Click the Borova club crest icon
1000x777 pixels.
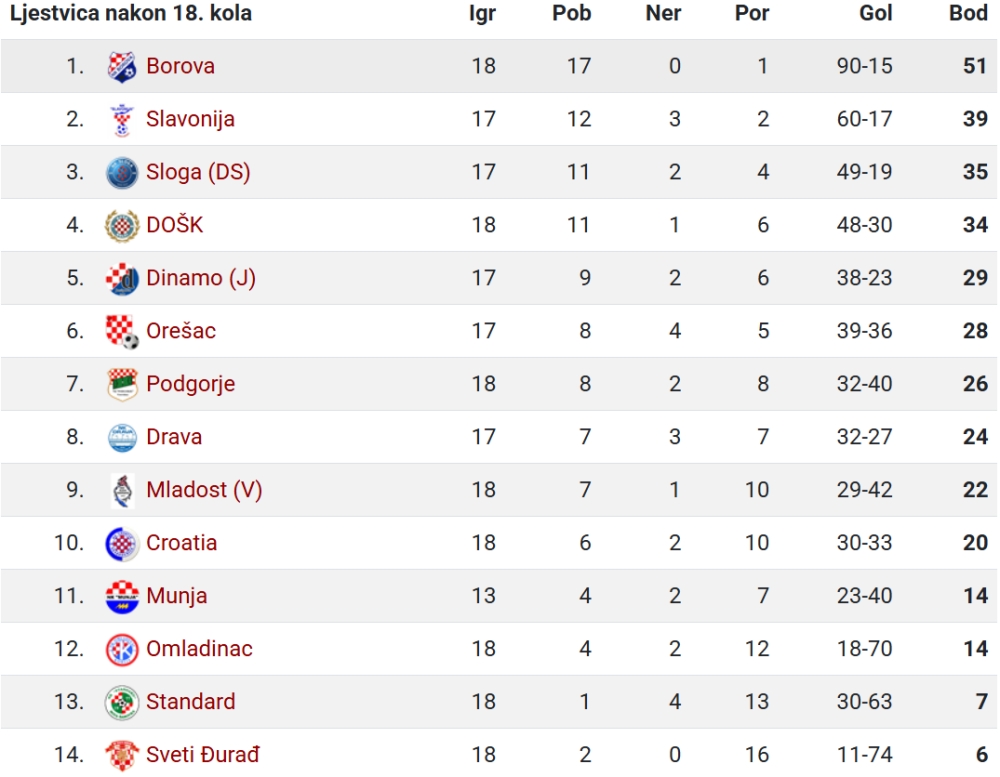(122, 66)
